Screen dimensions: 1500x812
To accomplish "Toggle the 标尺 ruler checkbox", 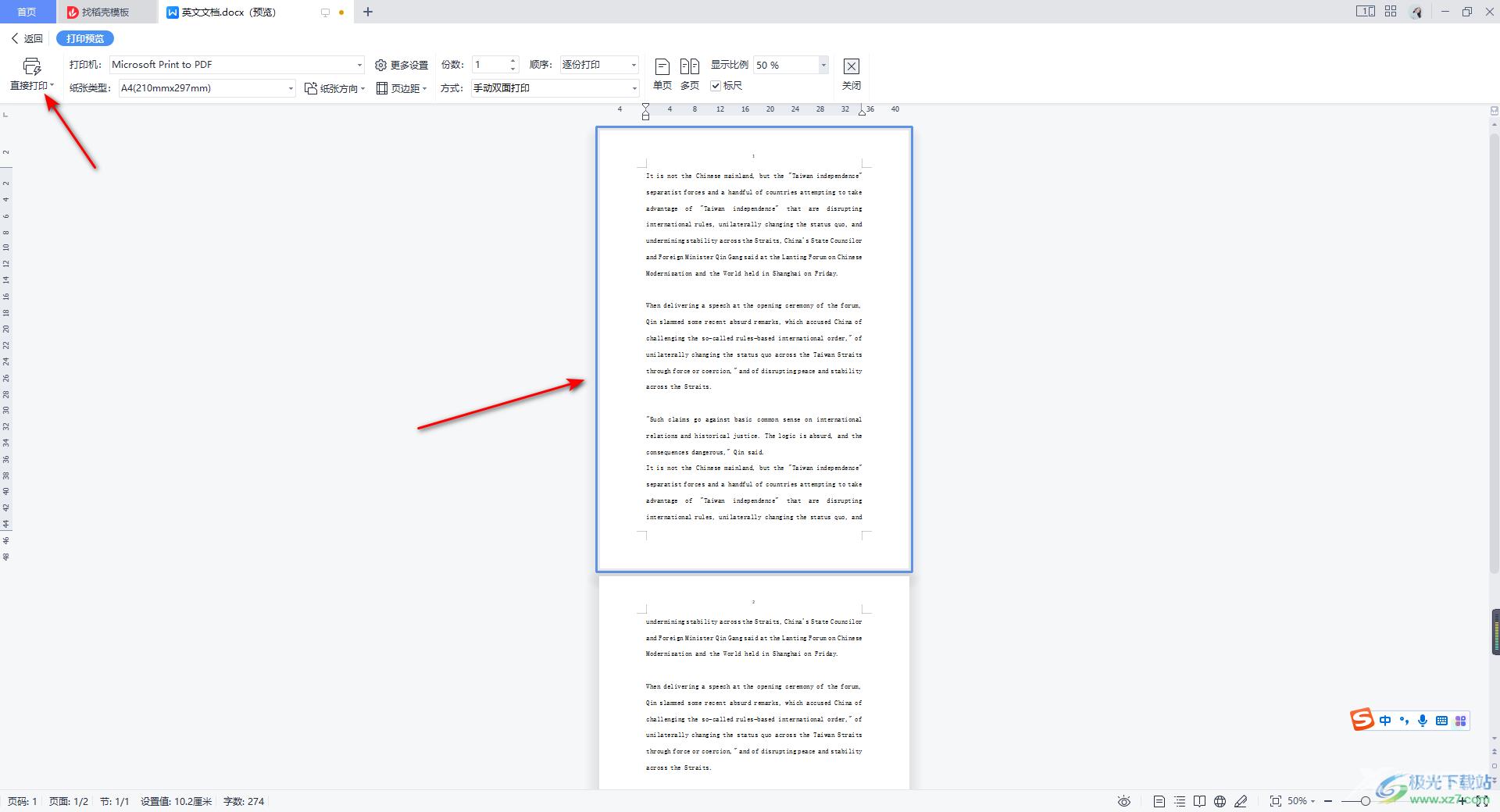I will coord(715,86).
